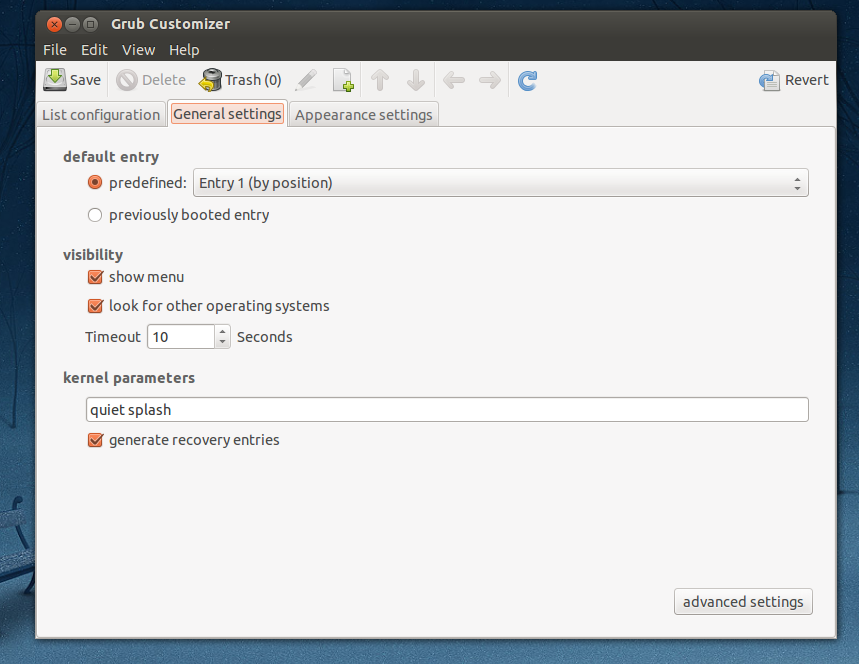Select previously booted entry radio button
Viewport: 859px width, 664px height.
95,215
